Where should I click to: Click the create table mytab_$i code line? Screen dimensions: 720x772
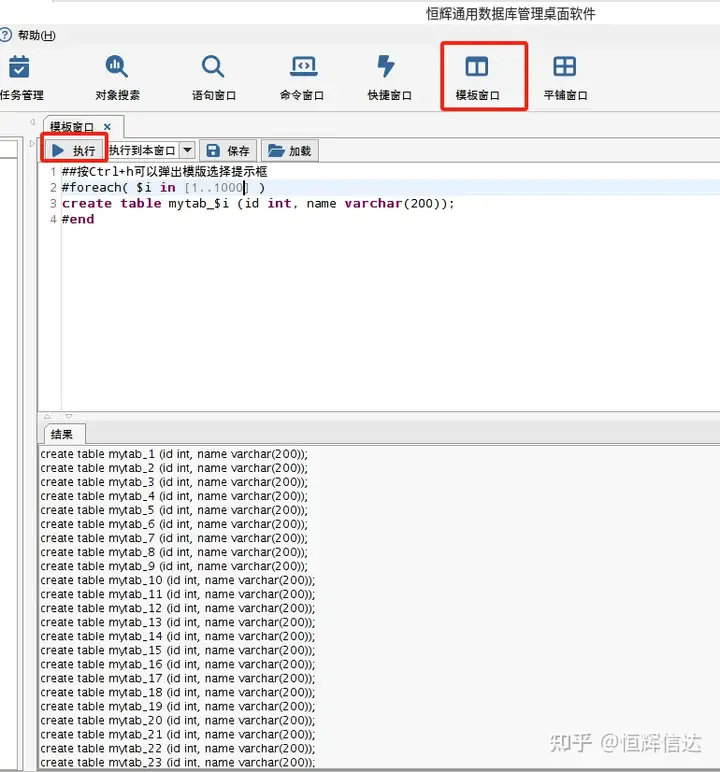point(258,203)
